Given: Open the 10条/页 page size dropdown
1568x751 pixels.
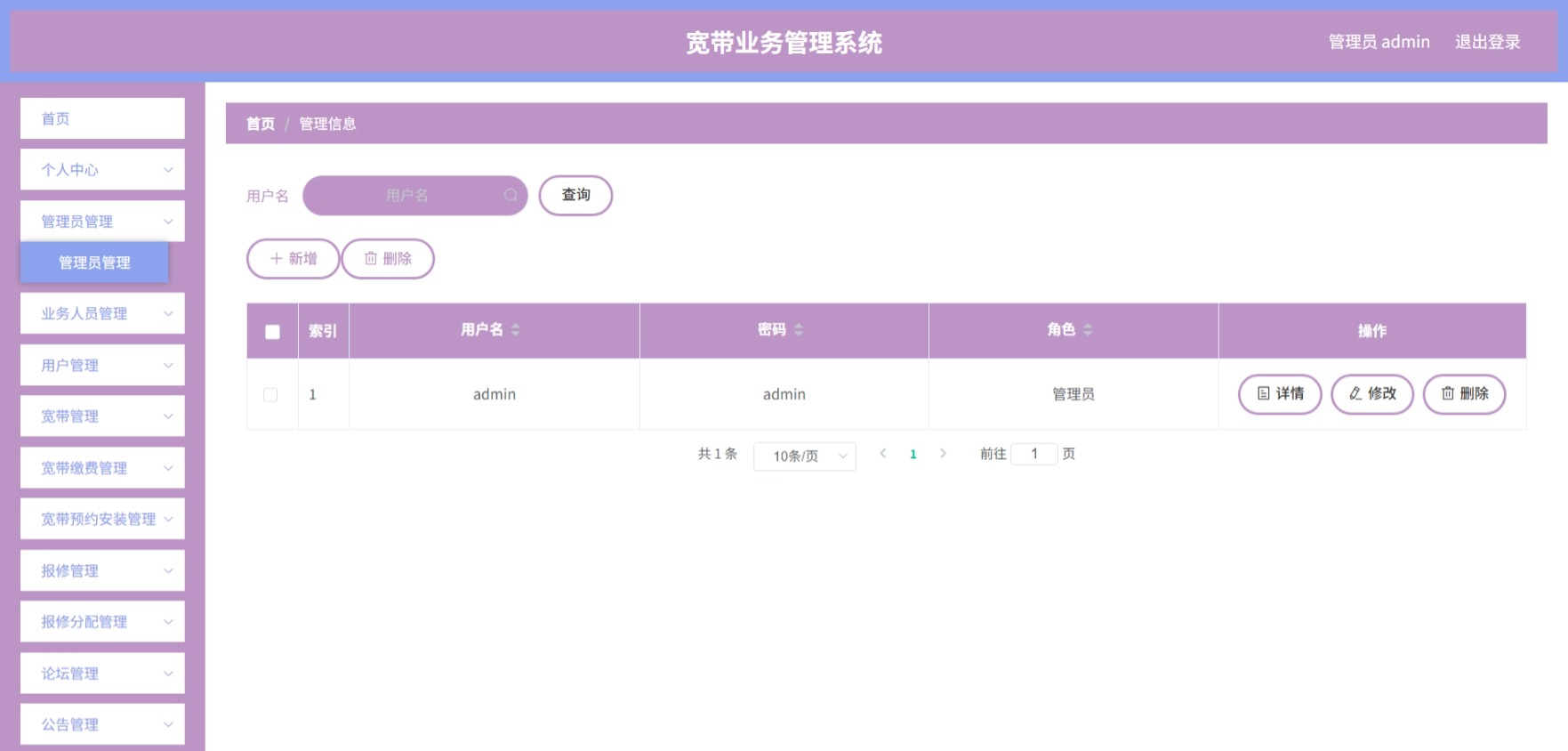Looking at the screenshot, I should coord(804,456).
